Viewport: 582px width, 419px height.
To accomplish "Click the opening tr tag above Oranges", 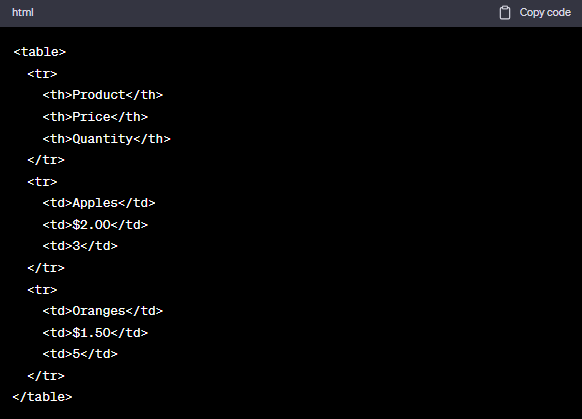I will (42, 290).
